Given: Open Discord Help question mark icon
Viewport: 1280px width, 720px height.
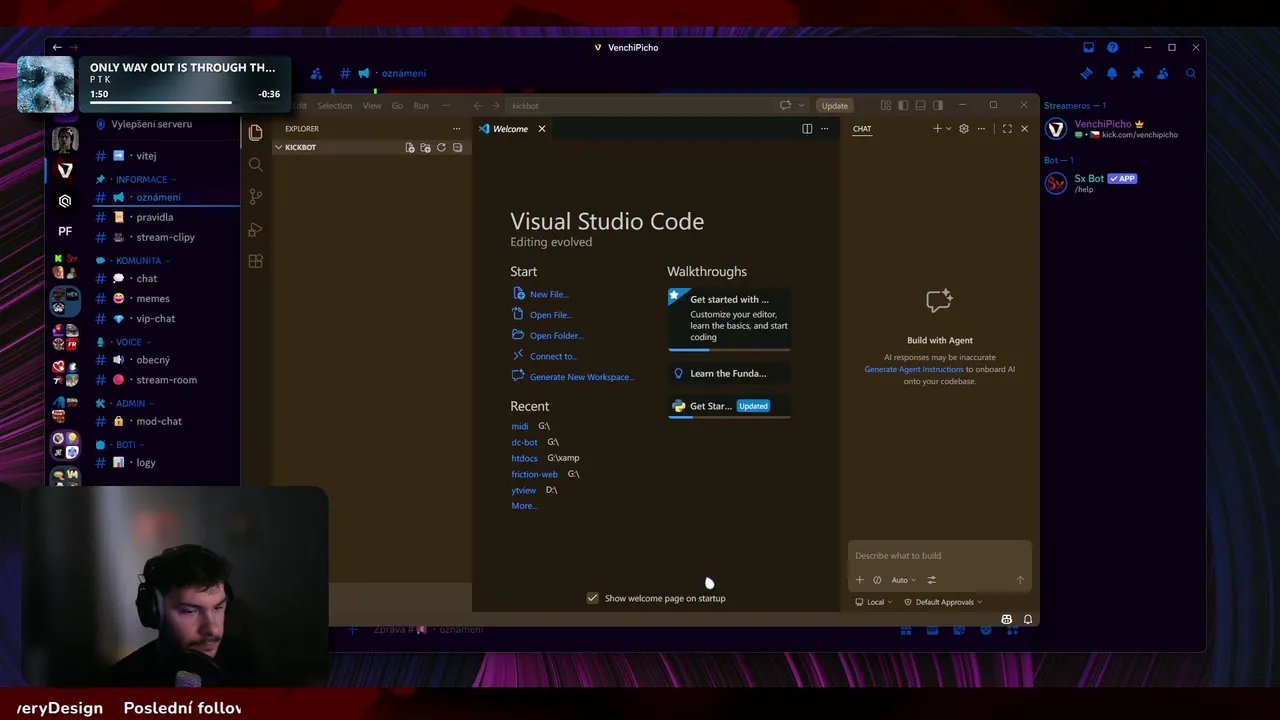Looking at the screenshot, I should 1112,47.
